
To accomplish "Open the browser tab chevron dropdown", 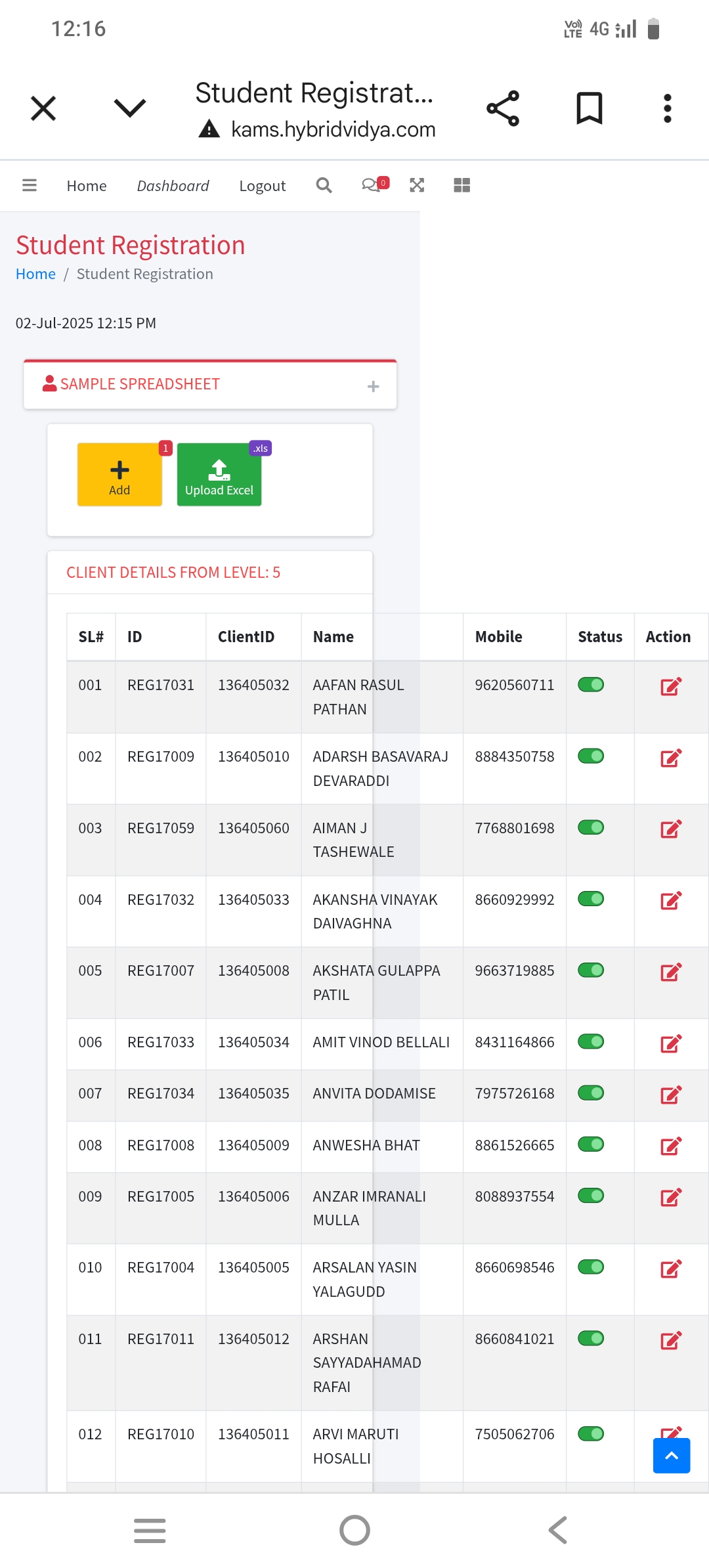I will pos(130,108).
